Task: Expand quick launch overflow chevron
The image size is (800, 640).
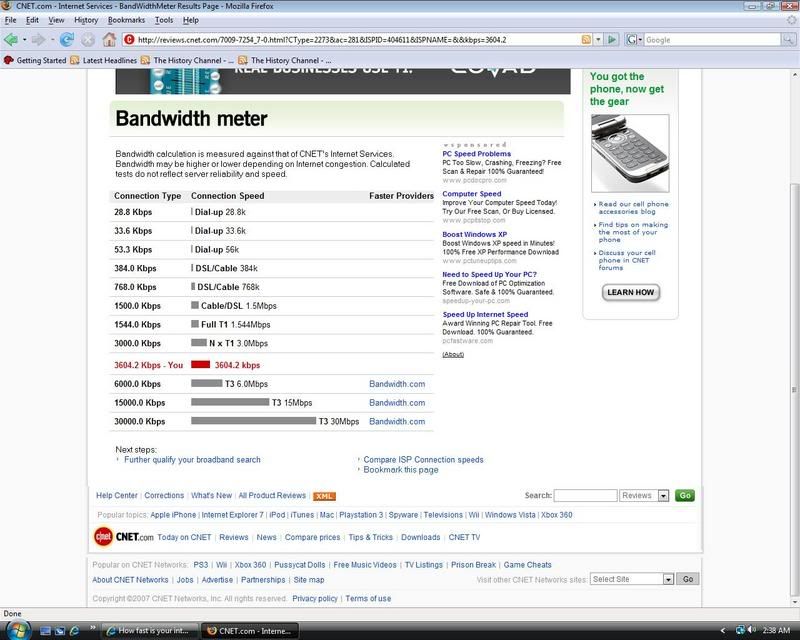Action: click(x=93, y=628)
